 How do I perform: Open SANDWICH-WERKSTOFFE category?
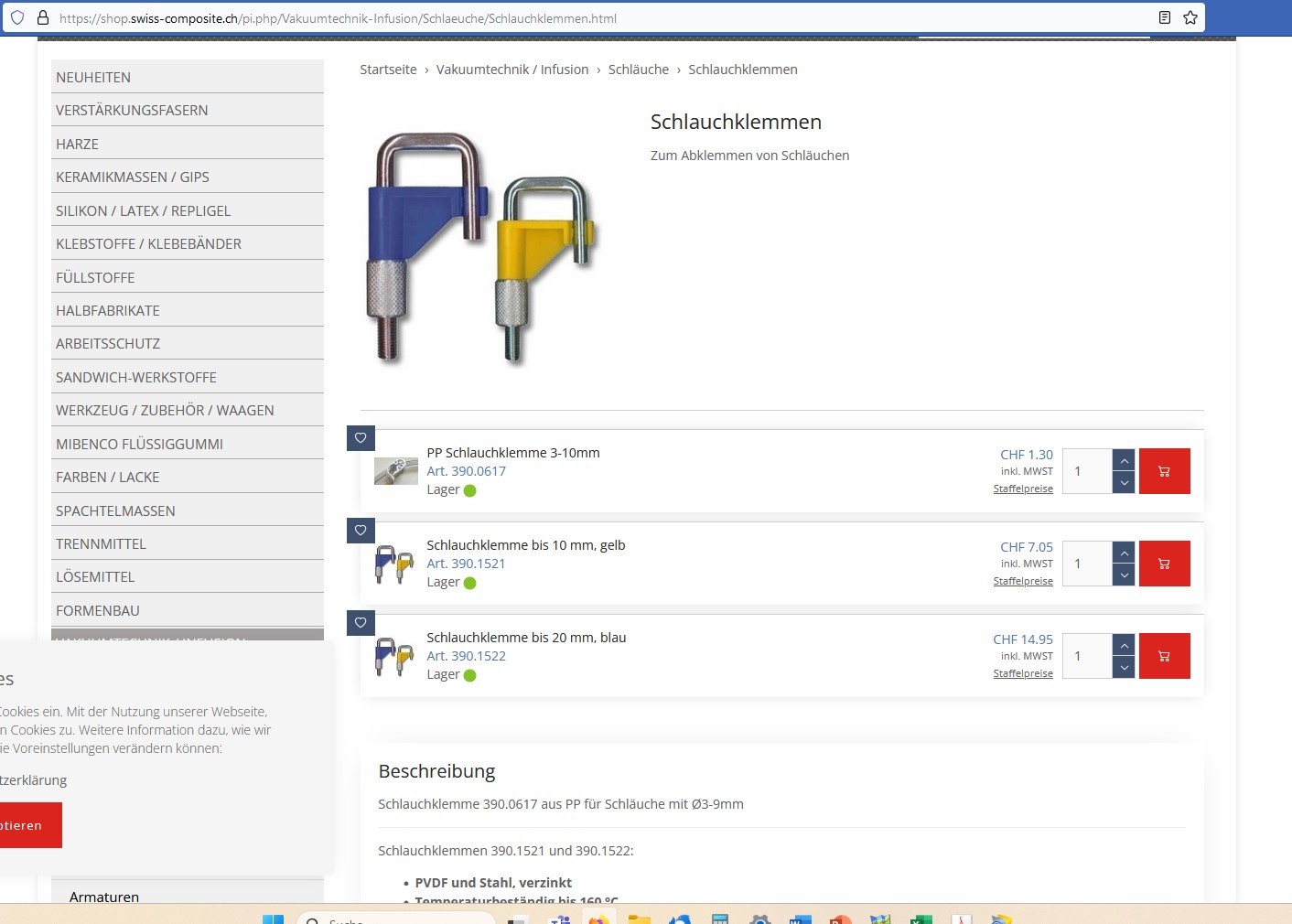[x=188, y=377]
